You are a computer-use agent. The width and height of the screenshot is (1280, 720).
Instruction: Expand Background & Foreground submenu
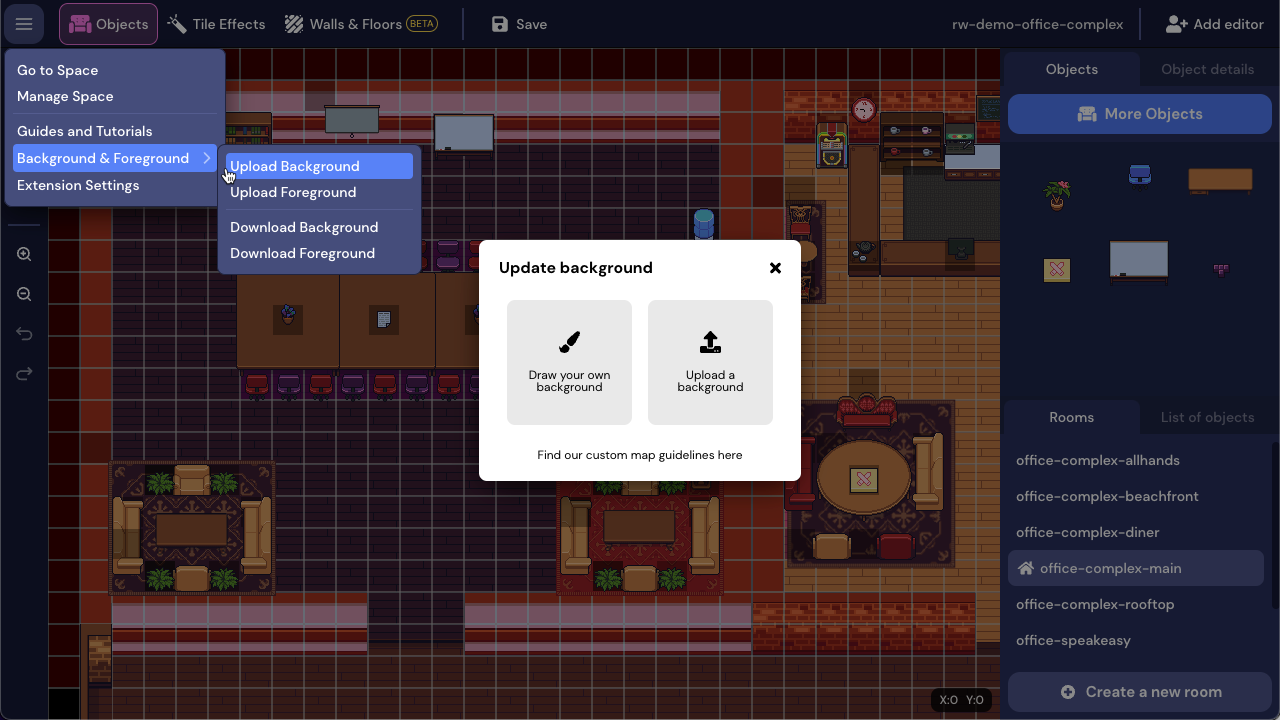coord(115,158)
